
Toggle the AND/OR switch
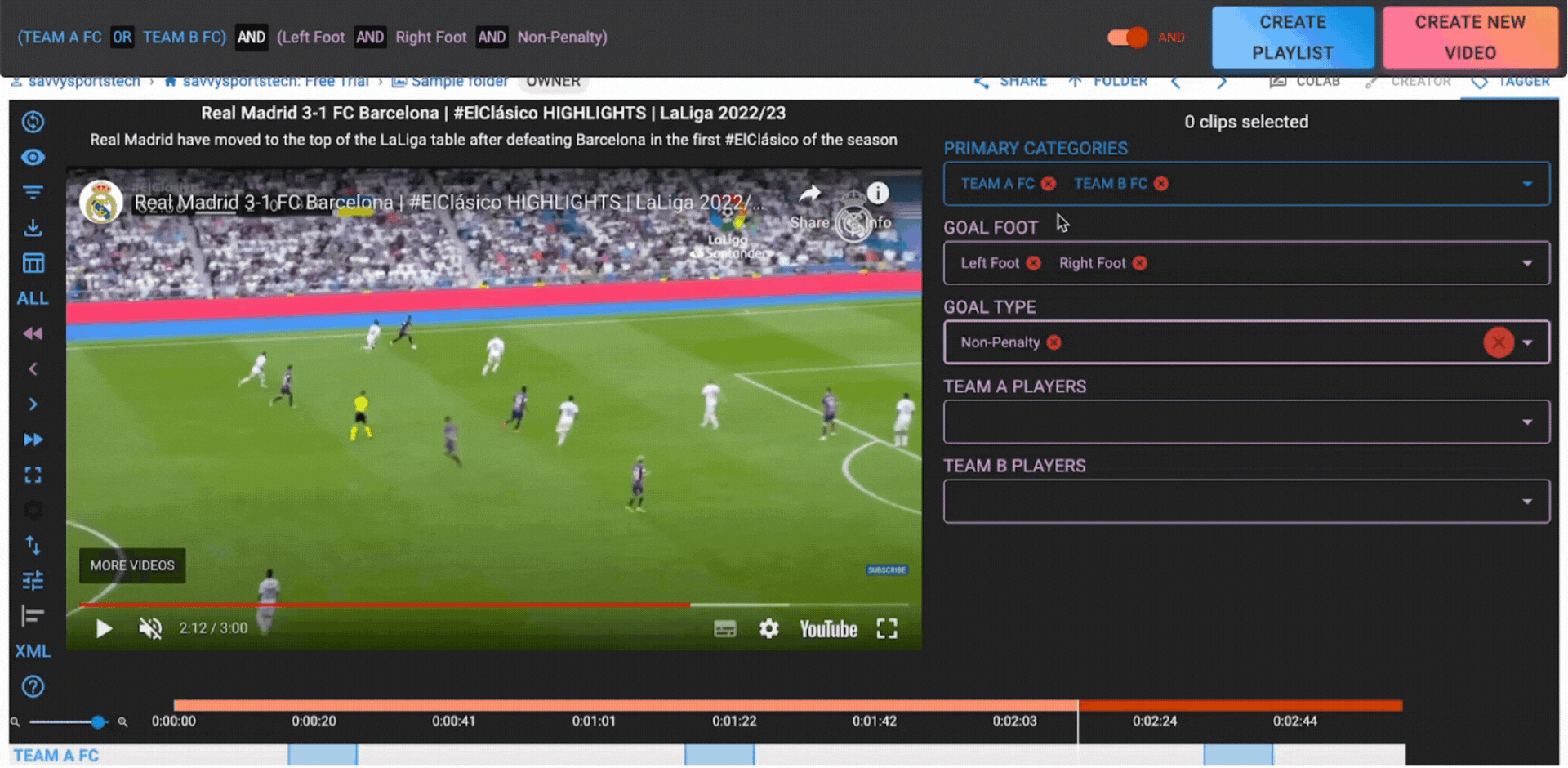coord(1128,38)
